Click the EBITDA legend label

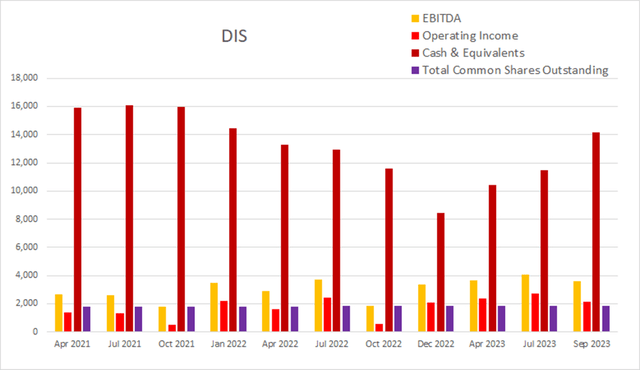click(442, 18)
